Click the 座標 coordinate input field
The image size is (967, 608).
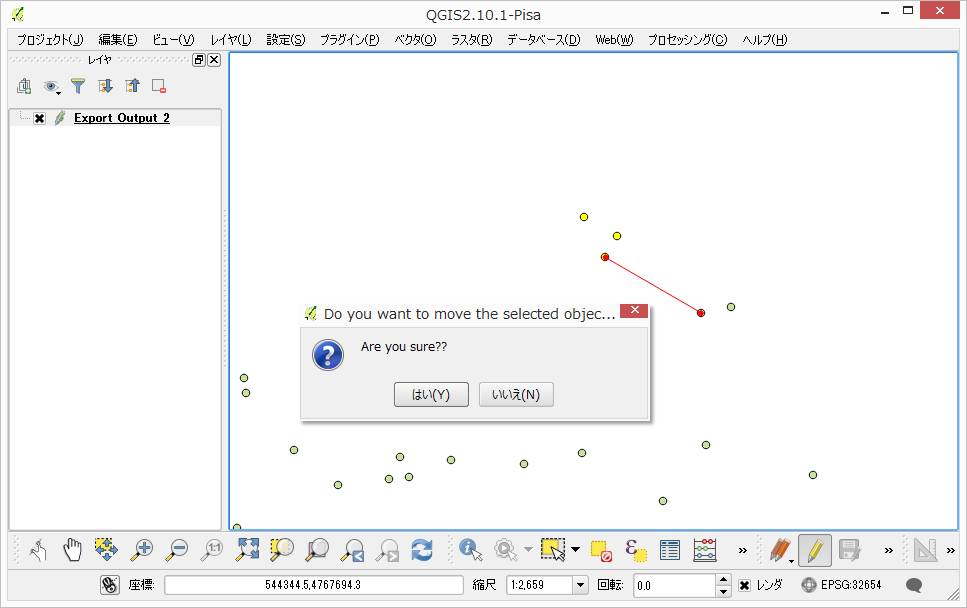pyautogui.click(x=314, y=585)
